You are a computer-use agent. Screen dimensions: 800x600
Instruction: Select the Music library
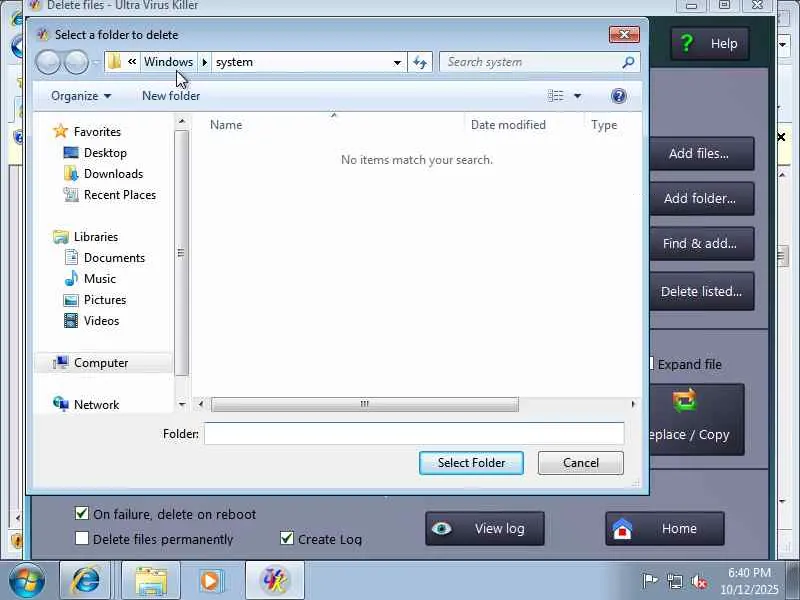pos(99,279)
